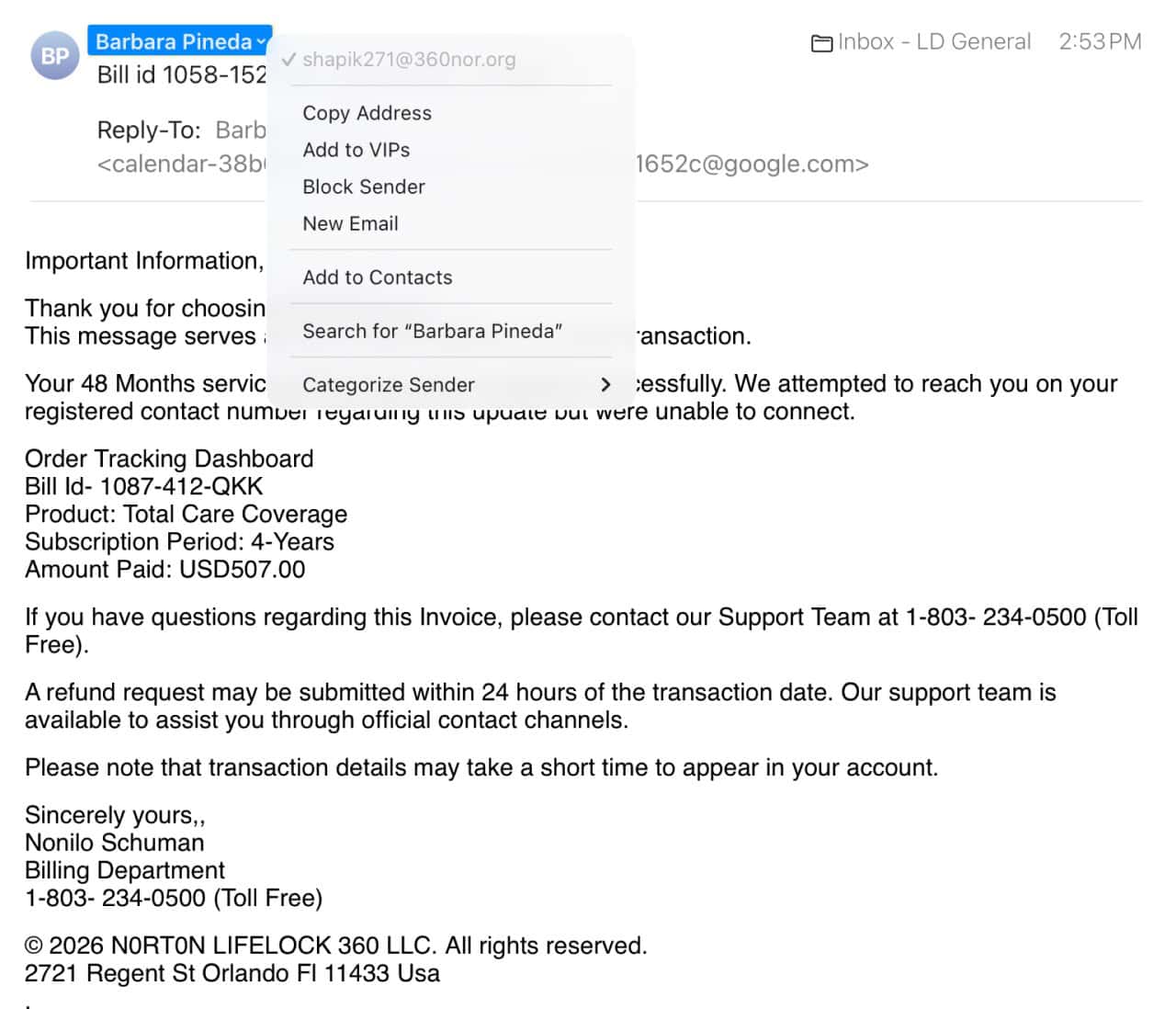Click the Support Team phone number in the body
Screen dimensions: 1176x1009
point(996,617)
